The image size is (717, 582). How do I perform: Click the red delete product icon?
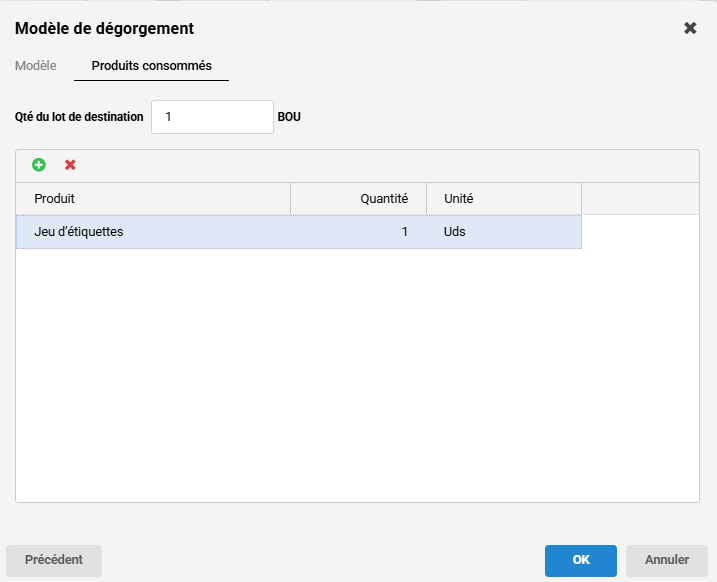(x=70, y=165)
